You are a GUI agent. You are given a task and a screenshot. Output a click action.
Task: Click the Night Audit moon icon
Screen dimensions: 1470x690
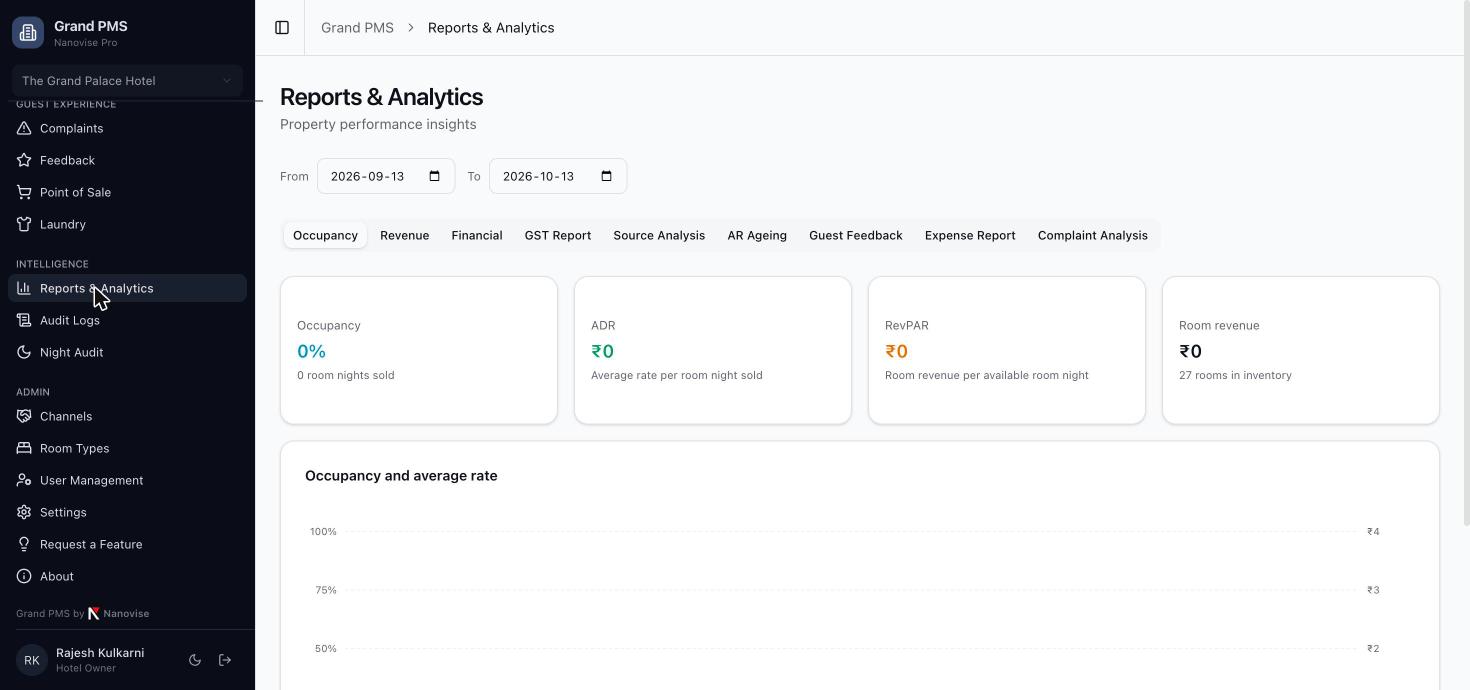pyautogui.click(x=24, y=352)
